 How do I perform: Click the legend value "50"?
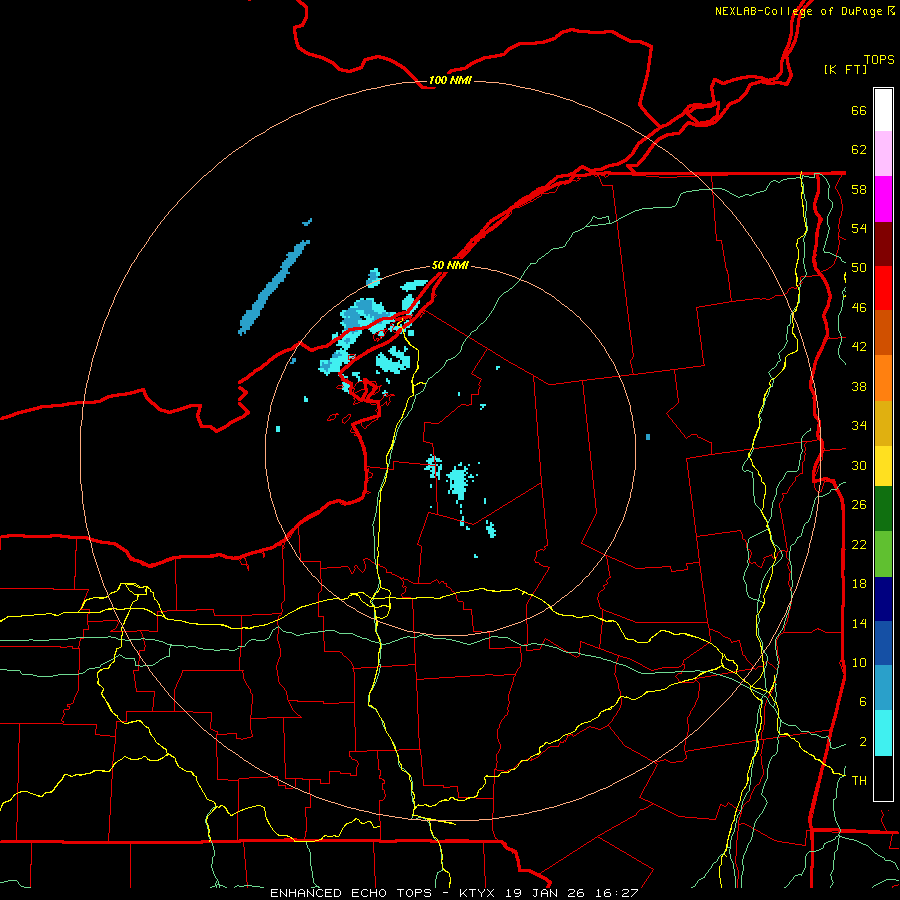859,268
